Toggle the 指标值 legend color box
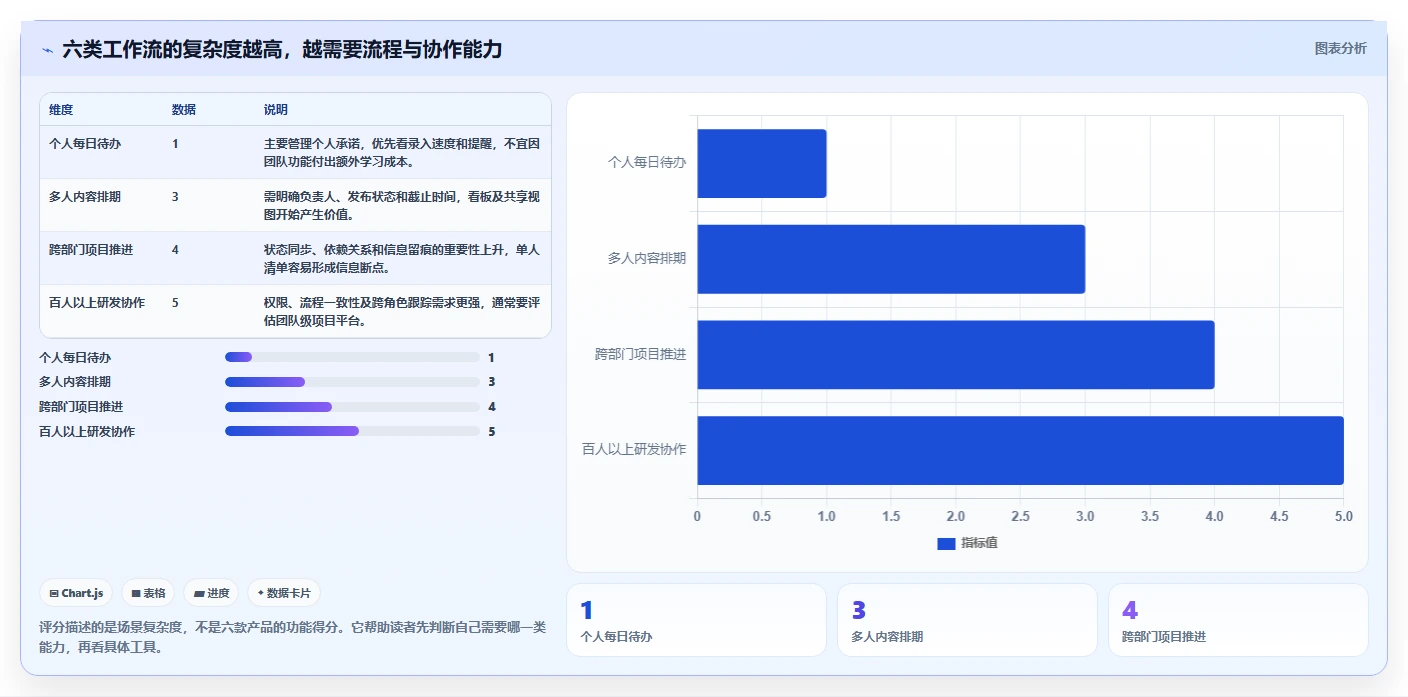1408x697 pixels. (946, 543)
